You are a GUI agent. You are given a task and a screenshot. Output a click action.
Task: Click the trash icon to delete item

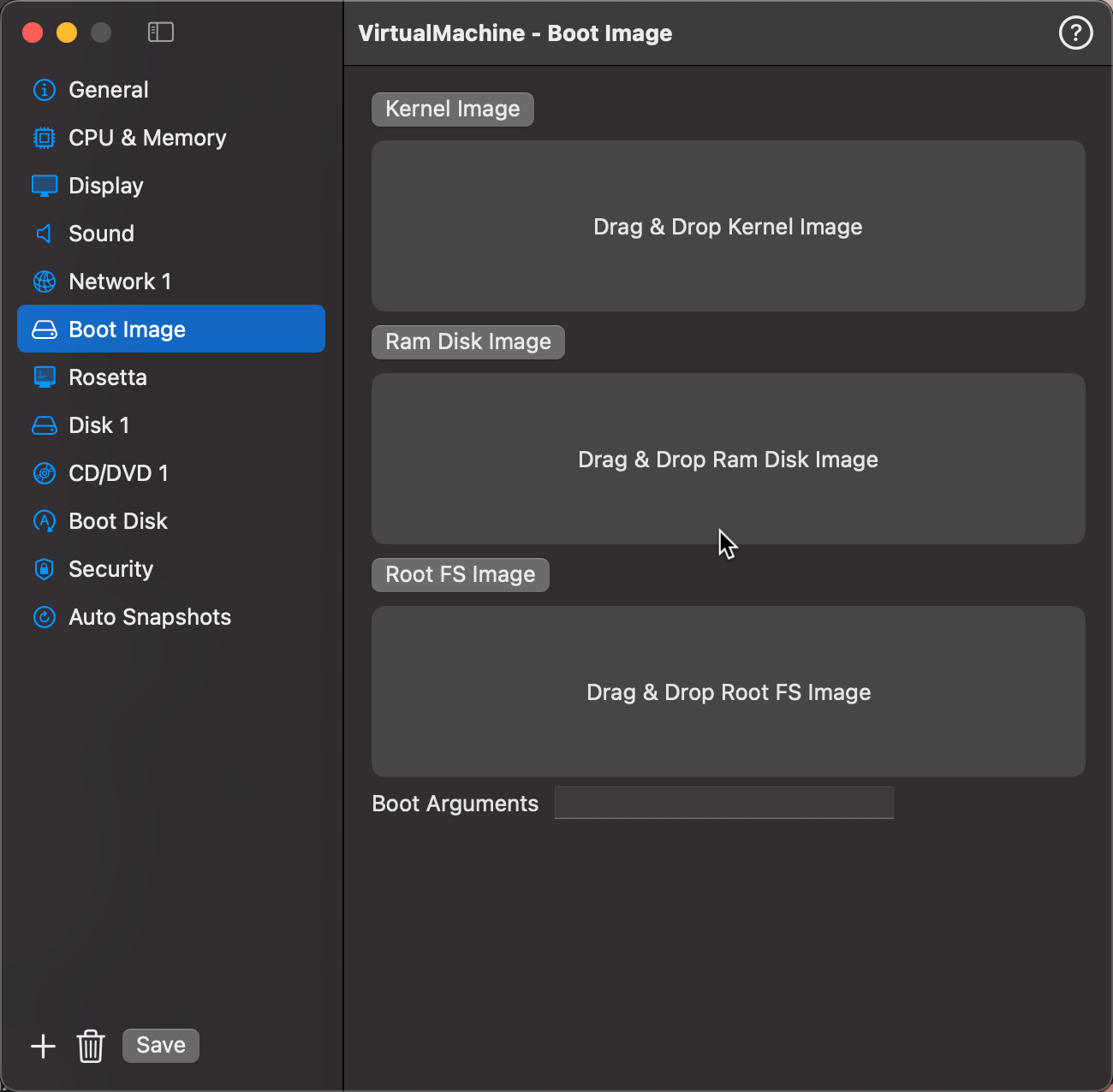[x=91, y=1046]
